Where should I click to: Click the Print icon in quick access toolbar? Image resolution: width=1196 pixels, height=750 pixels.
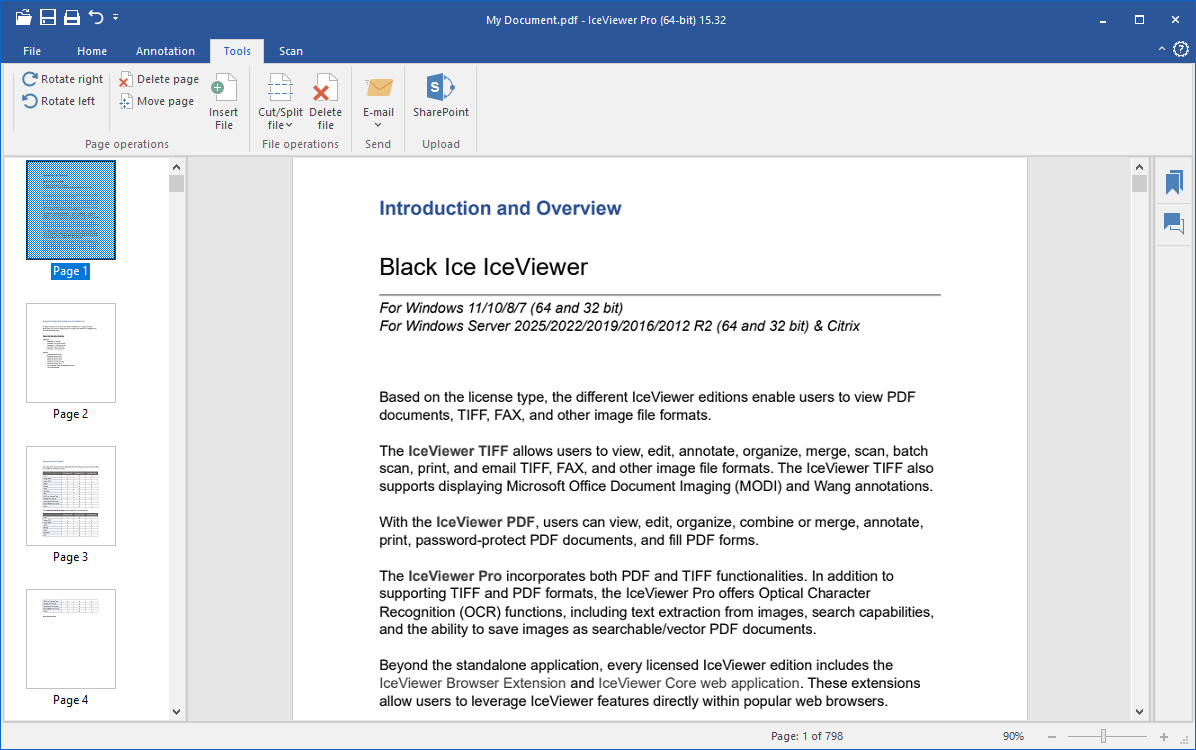[72, 17]
